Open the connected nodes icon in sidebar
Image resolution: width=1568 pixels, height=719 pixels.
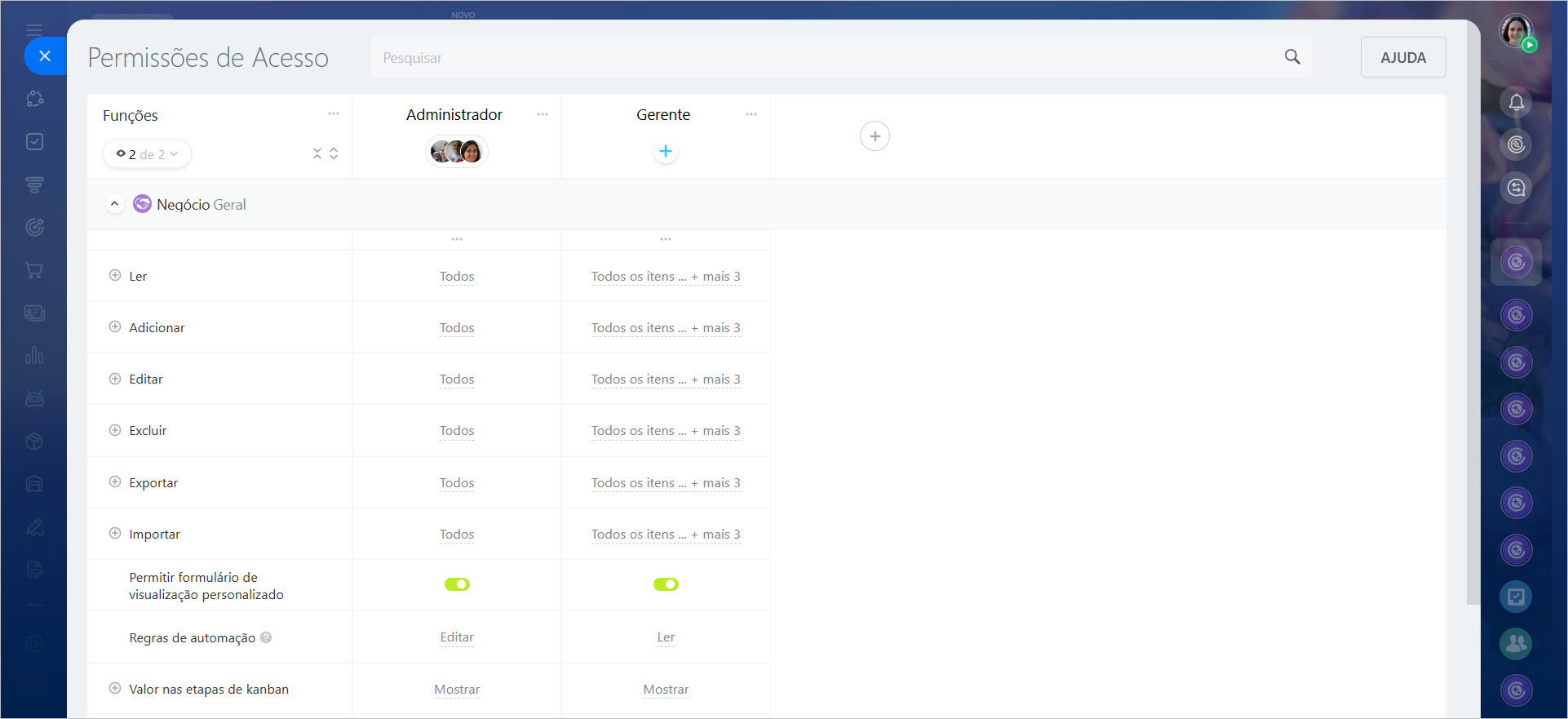(34, 99)
